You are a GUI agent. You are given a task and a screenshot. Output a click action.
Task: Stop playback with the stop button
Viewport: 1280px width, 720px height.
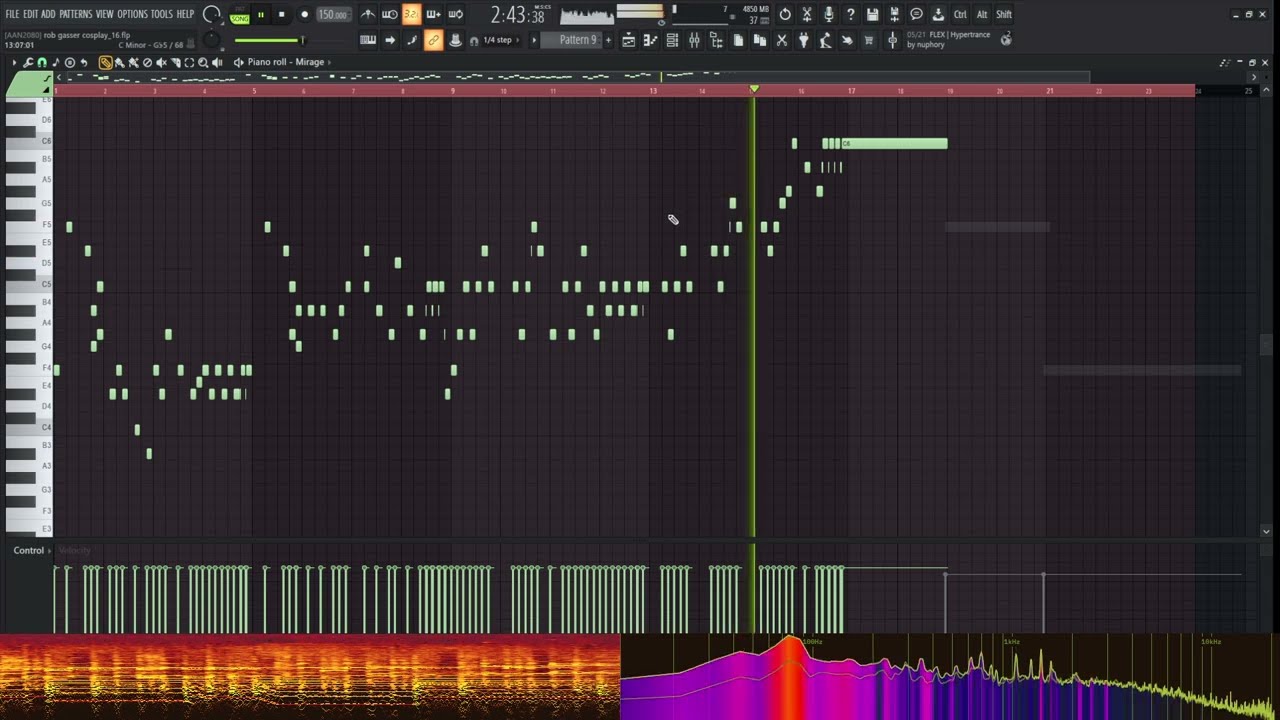281,15
